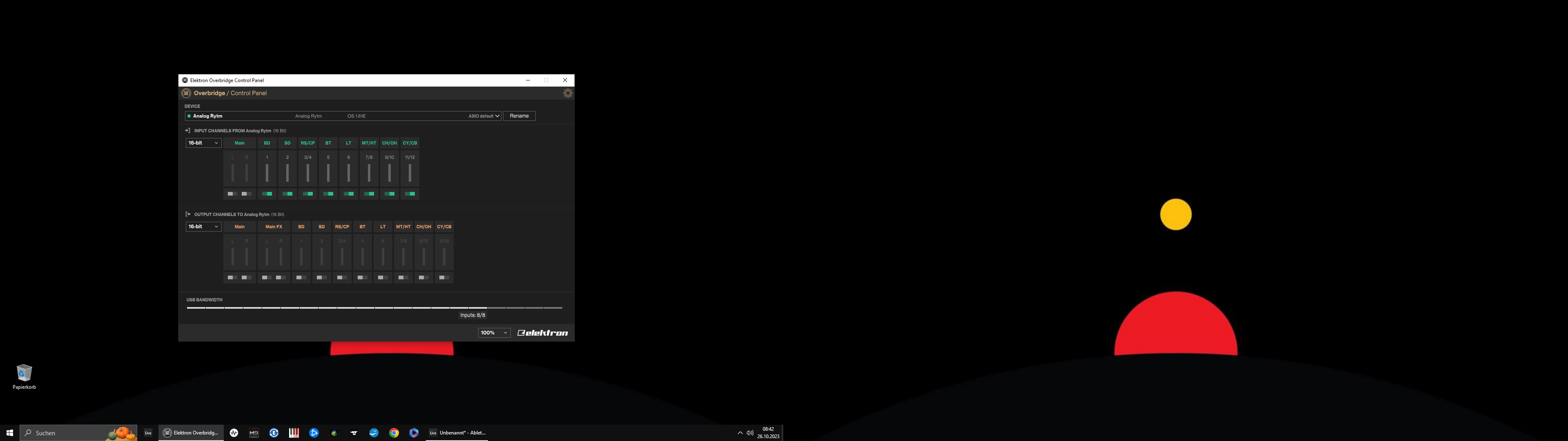The image size is (1568, 441).
Task: Click the Overbridge logo icon in the header
Action: tap(186, 93)
